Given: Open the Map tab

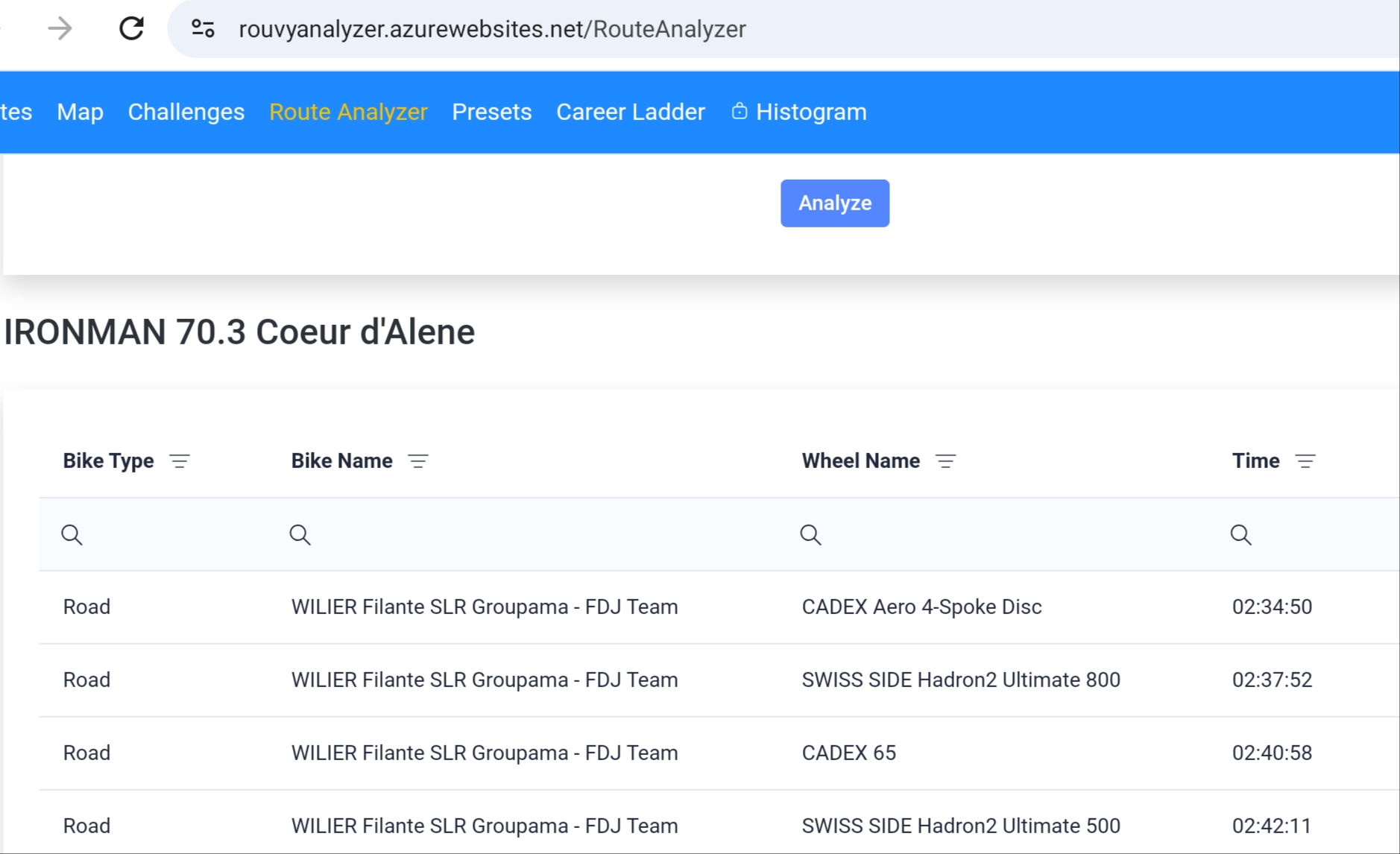Looking at the screenshot, I should pos(80,112).
